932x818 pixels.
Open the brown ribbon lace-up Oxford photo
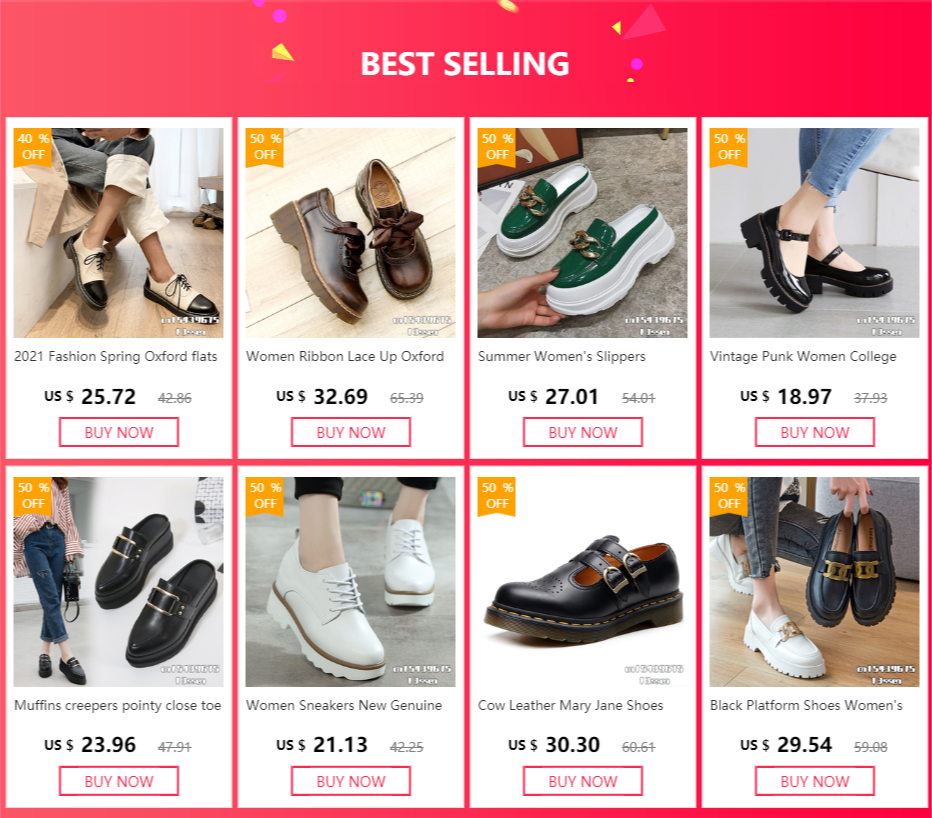tap(351, 233)
